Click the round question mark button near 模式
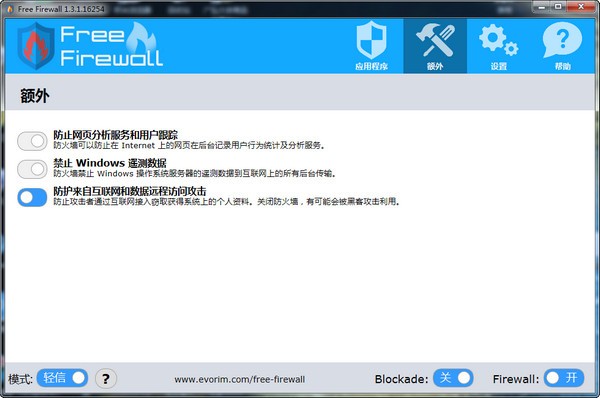The image size is (600, 398). click(x=106, y=378)
